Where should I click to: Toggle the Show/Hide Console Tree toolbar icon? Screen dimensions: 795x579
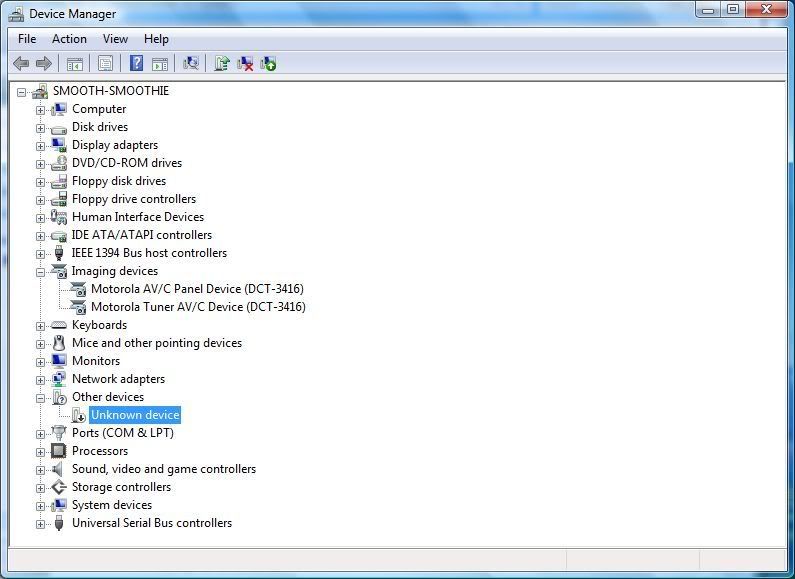click(x=75, y=64)
